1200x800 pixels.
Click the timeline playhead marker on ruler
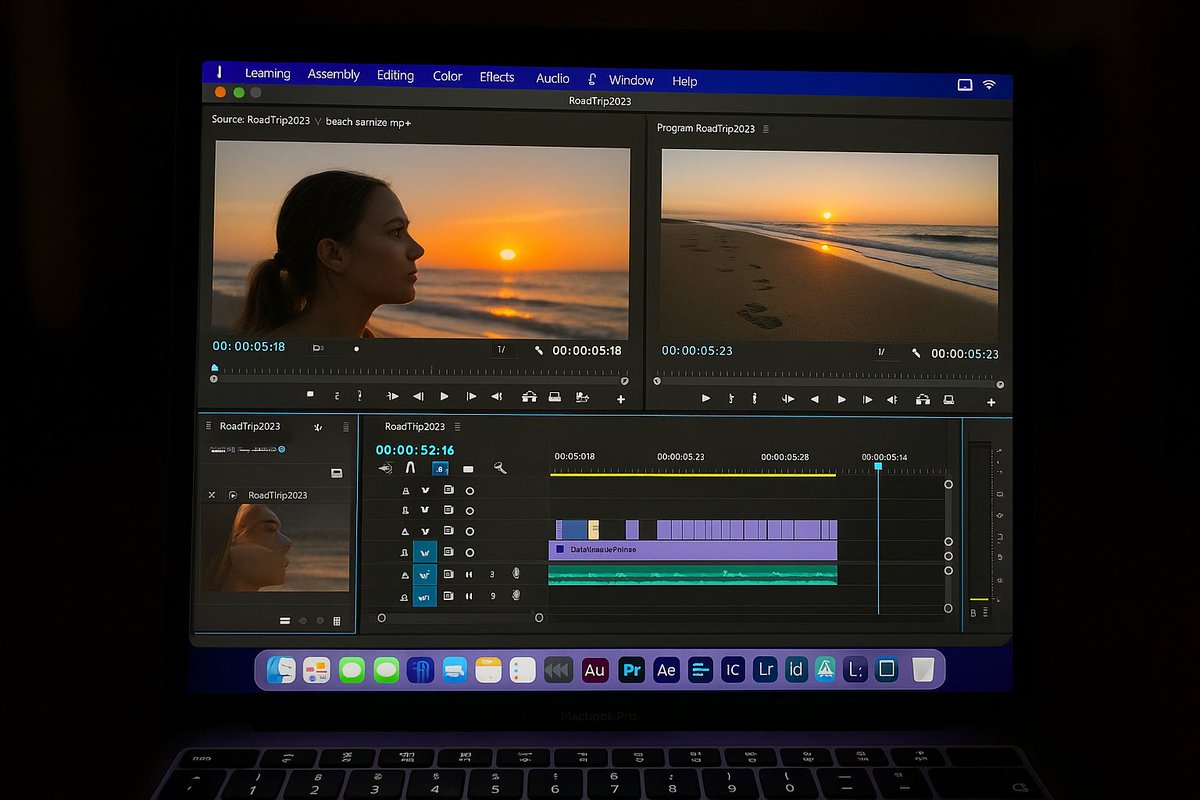[x=878, y=466]
